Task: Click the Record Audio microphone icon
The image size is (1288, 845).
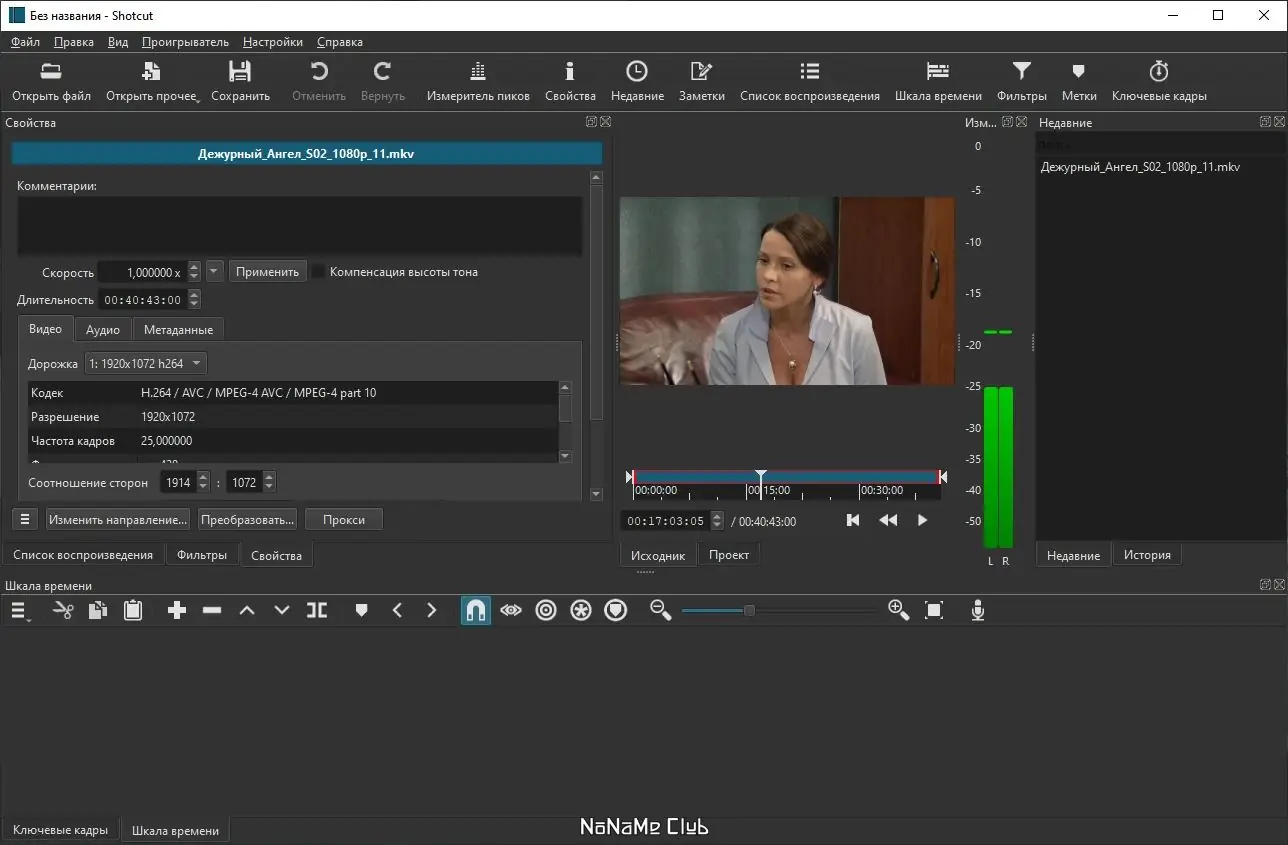Action: tap(978, 610)
